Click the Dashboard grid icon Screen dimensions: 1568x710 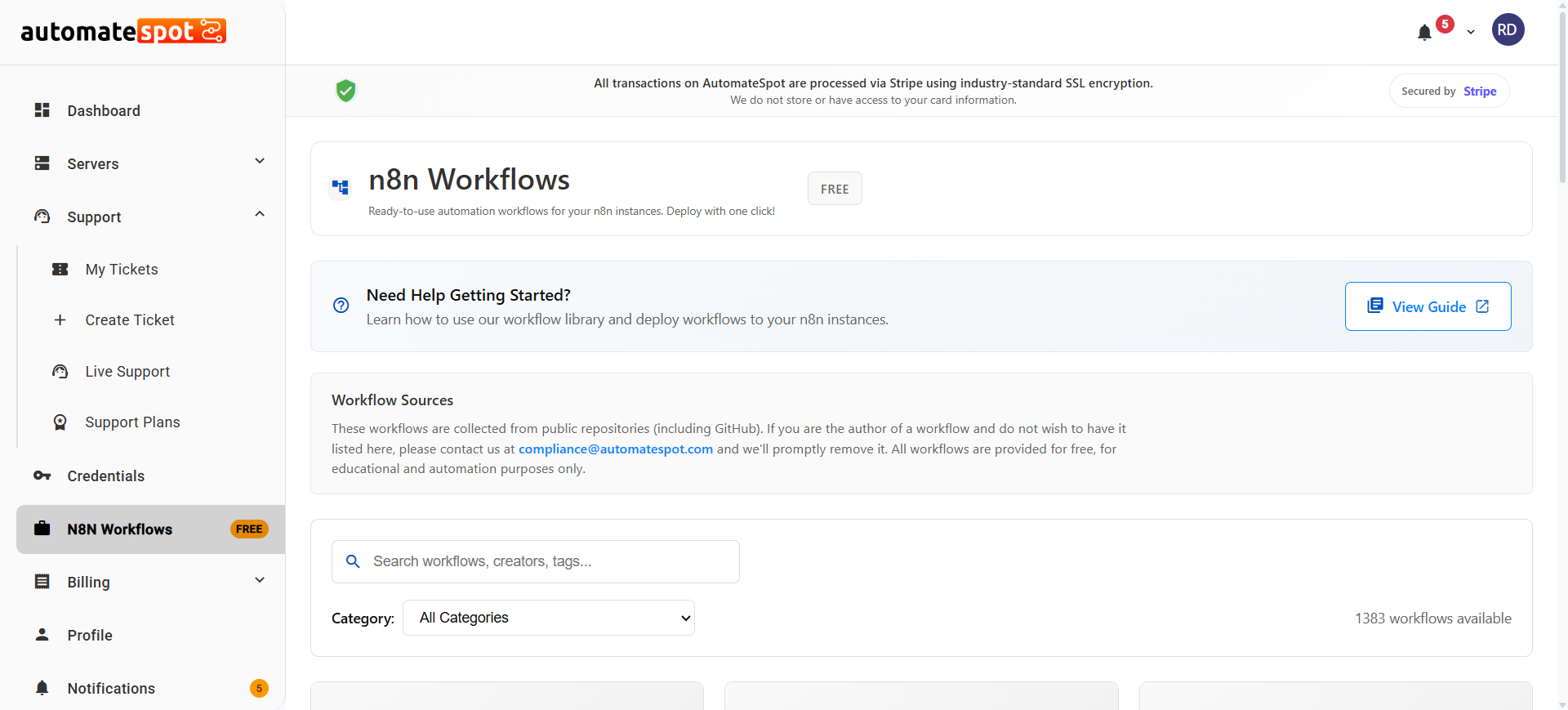click(x=42, y=110)
